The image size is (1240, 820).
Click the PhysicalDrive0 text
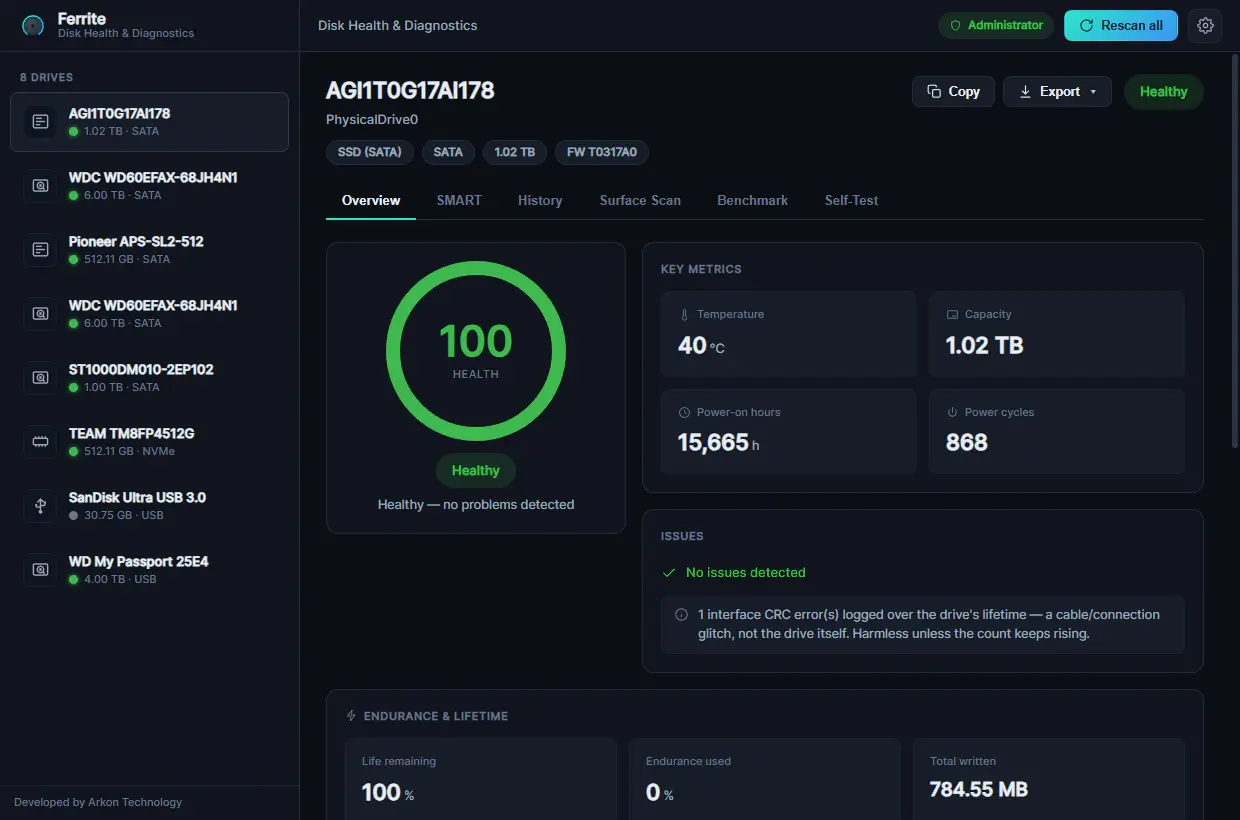[x=372, y=120]
